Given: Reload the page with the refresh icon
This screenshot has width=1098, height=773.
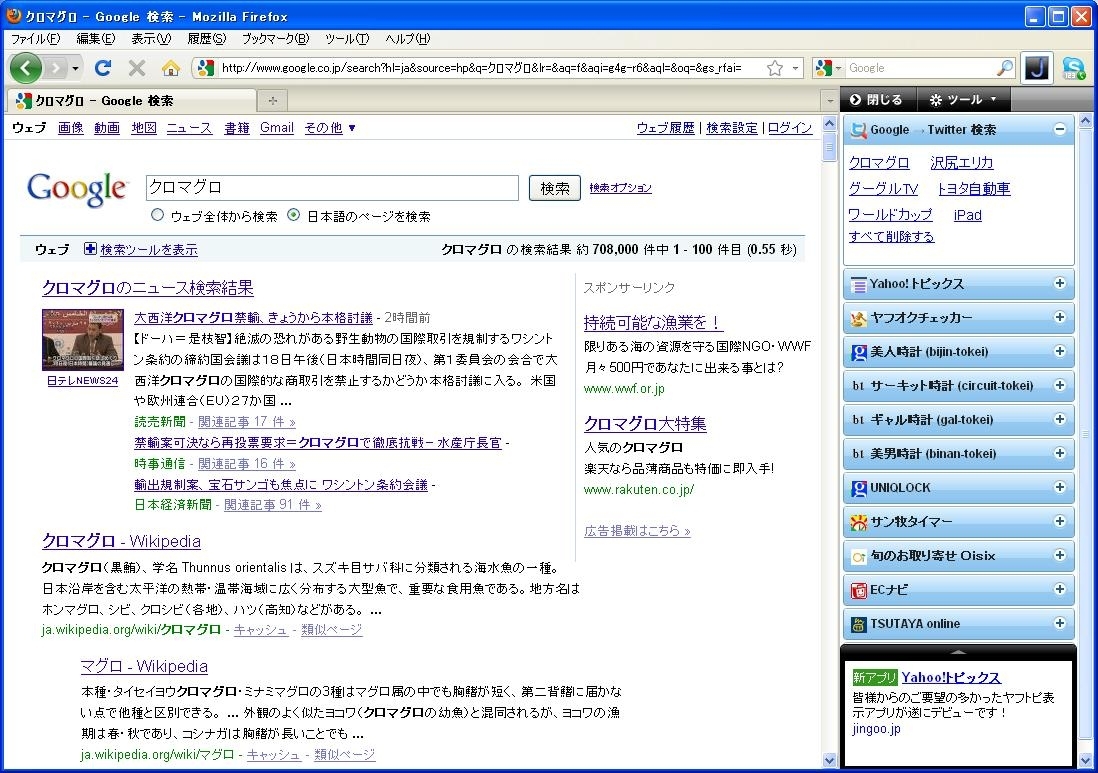Looking at the screenshot, I should 103,68.
